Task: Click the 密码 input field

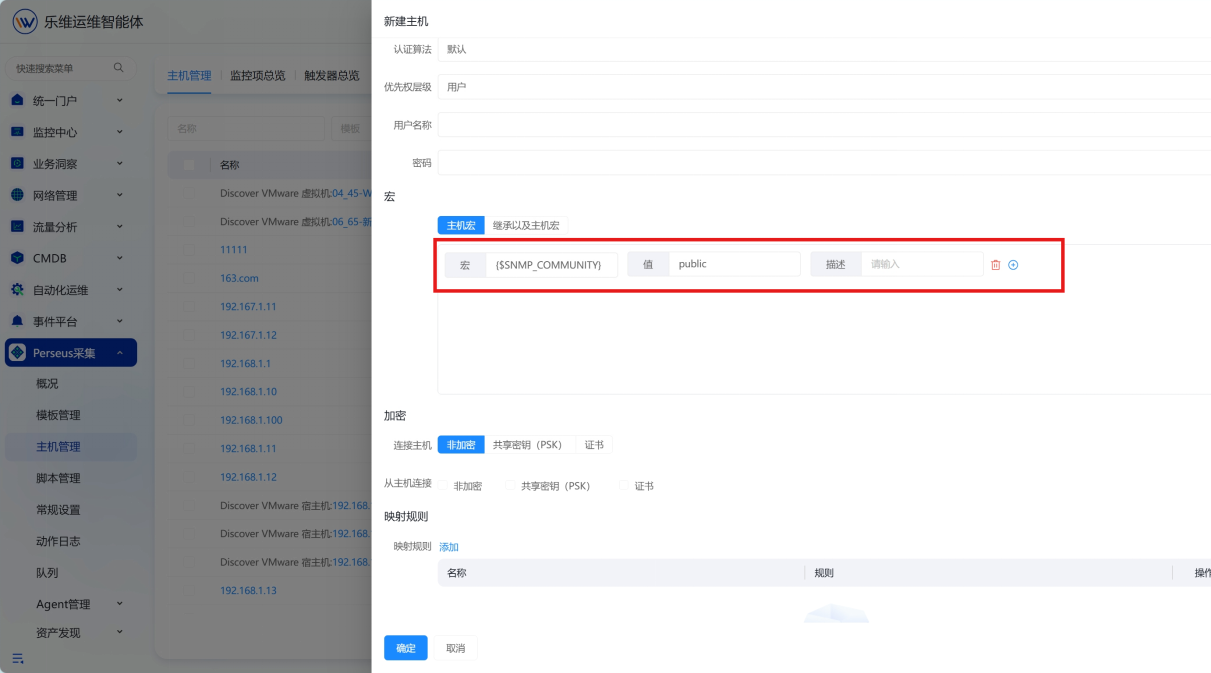Action: tap(824, 163)
